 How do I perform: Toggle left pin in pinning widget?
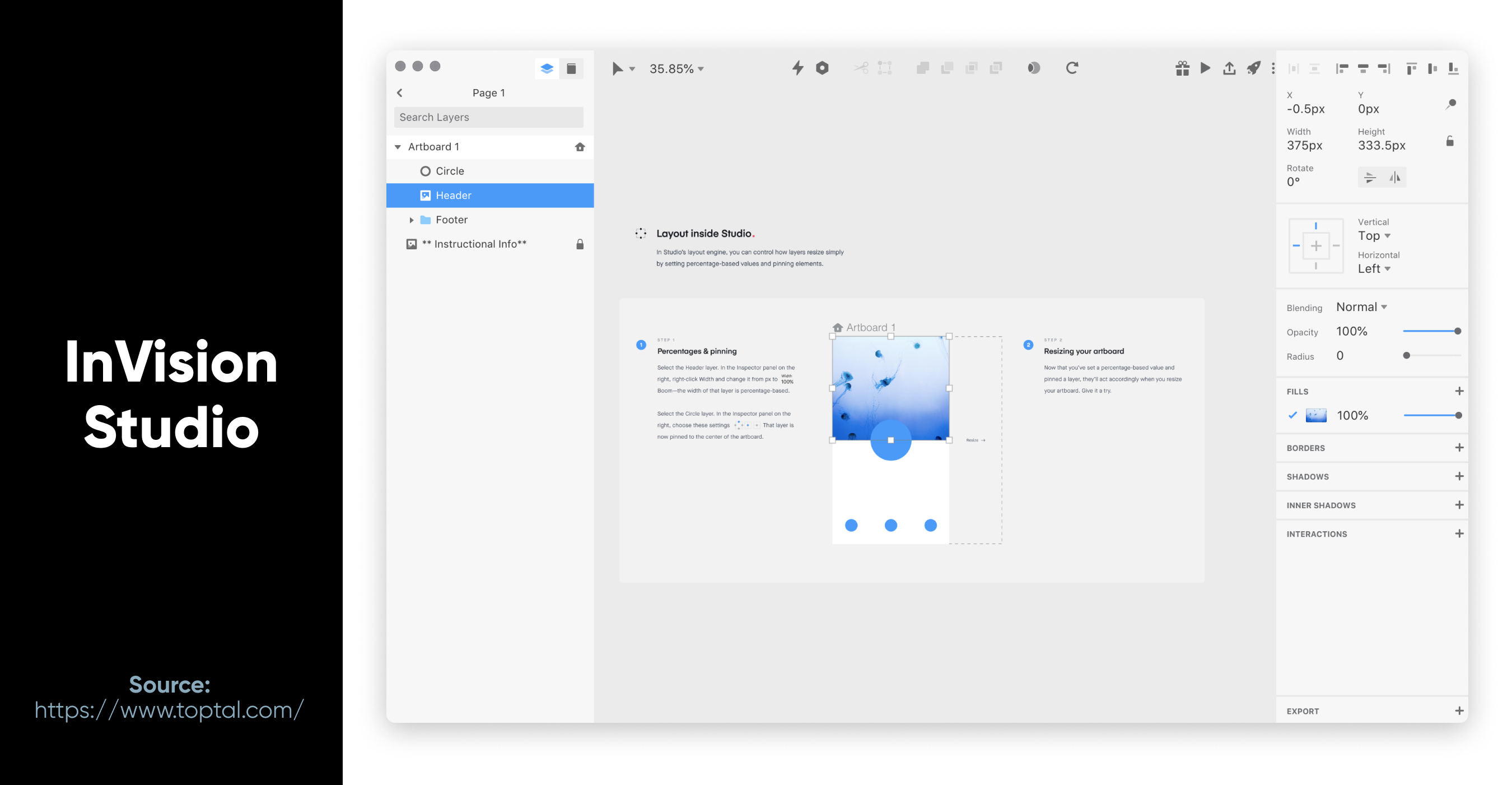pyautogui.click(x=1295, y=245)
